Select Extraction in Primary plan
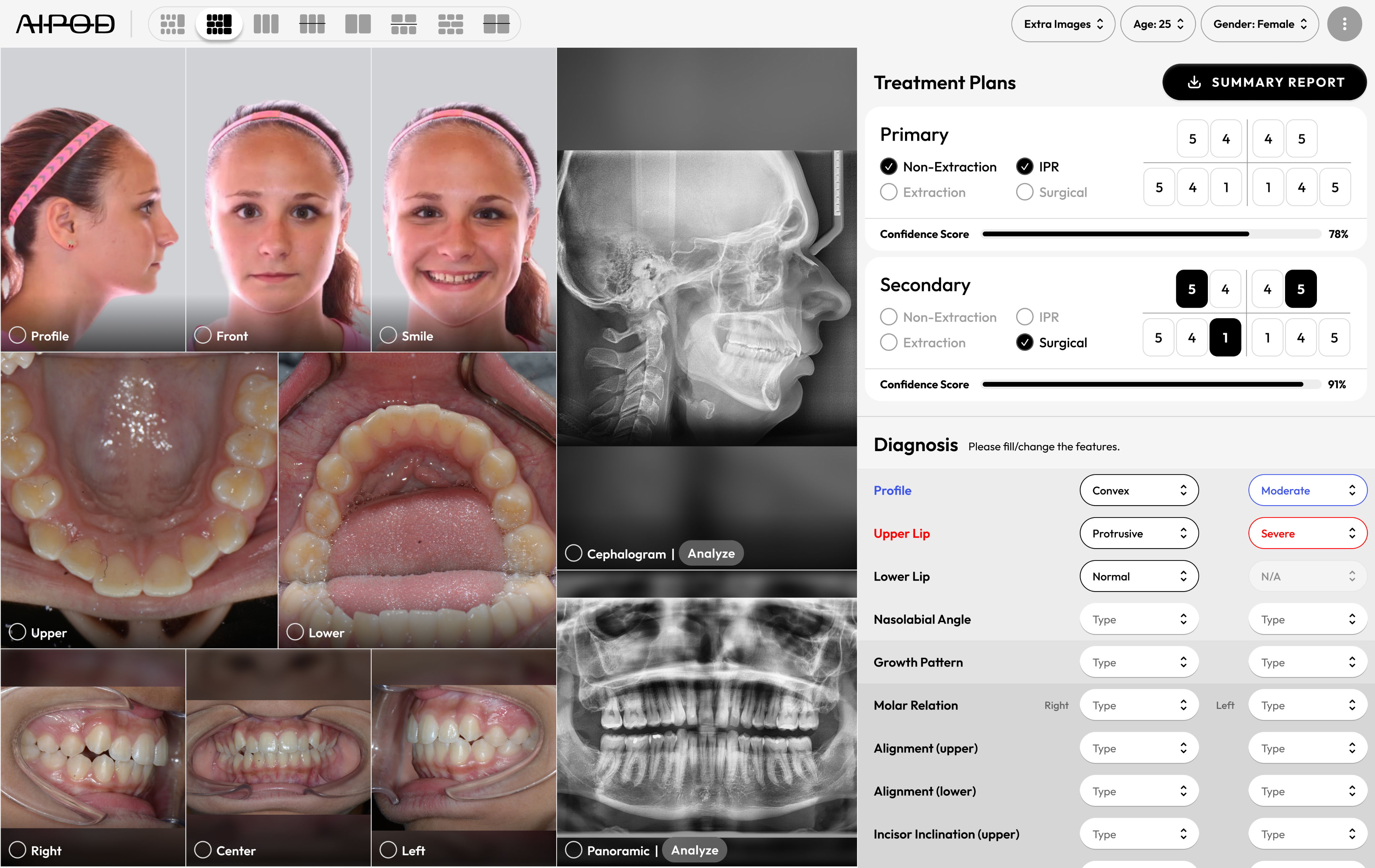This screenshot has width=1375, height=868. click(889, 192)
